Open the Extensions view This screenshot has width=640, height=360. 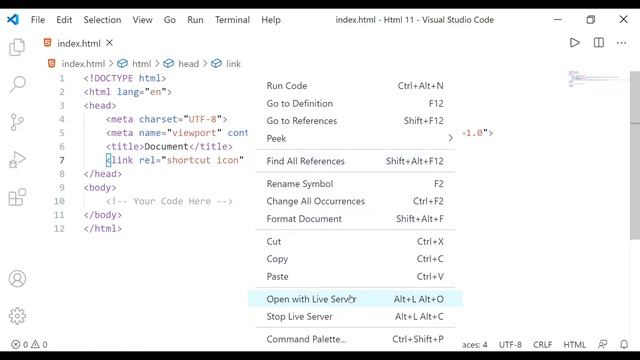17,198
